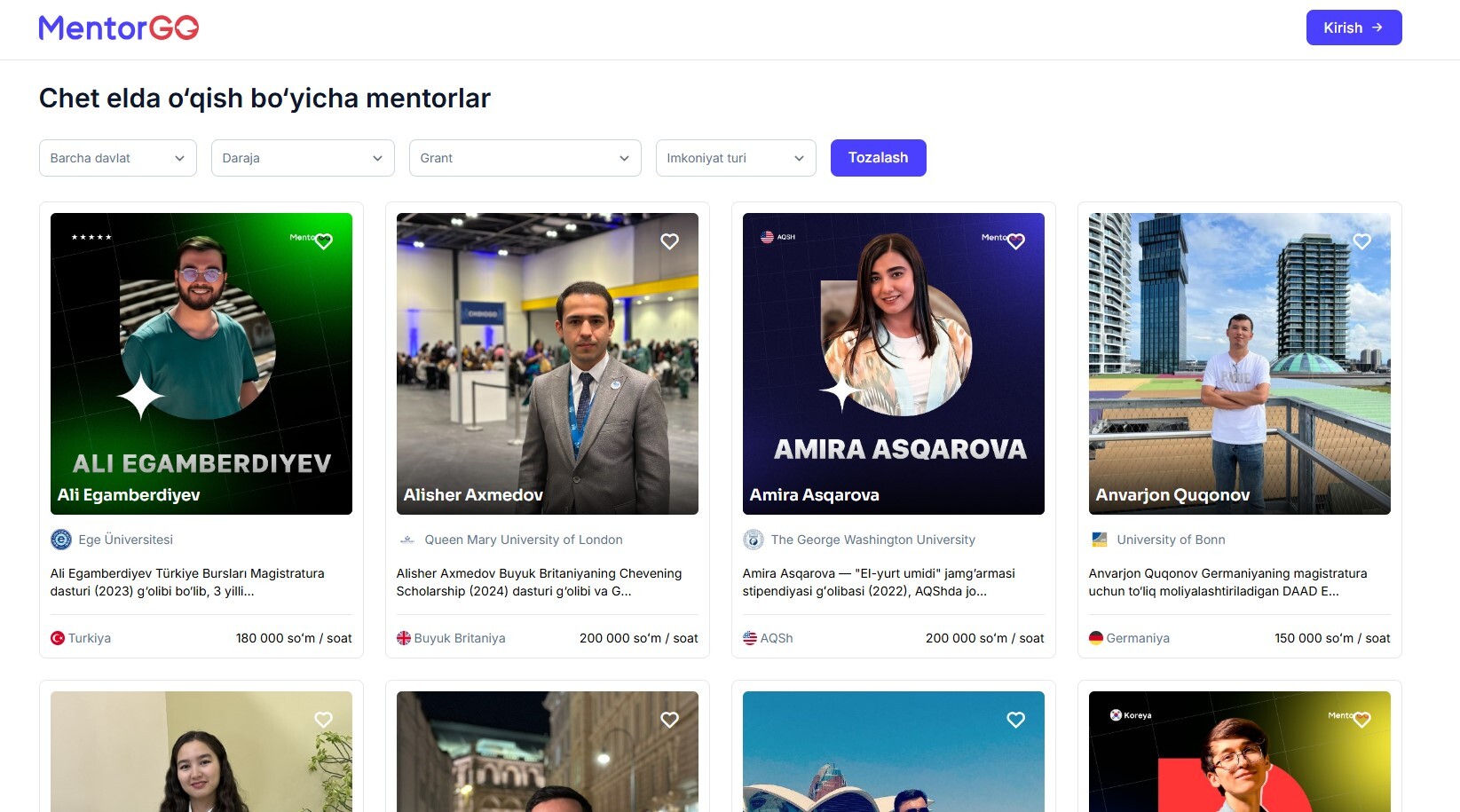Like the card with the night street photo
This screenshot has width=1460, height=812.
670,720
